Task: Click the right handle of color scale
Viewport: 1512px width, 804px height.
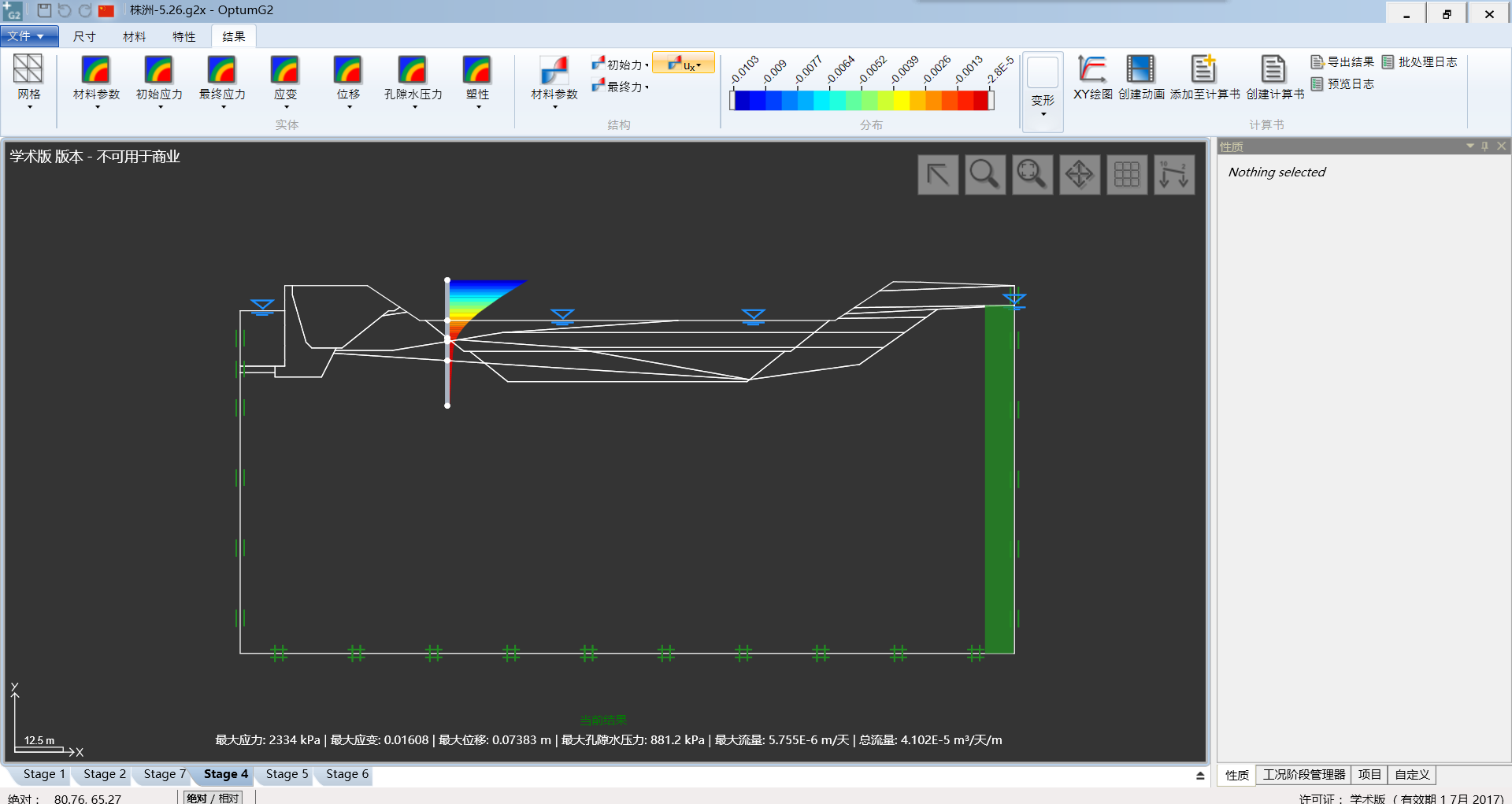Action: (991, 100)
